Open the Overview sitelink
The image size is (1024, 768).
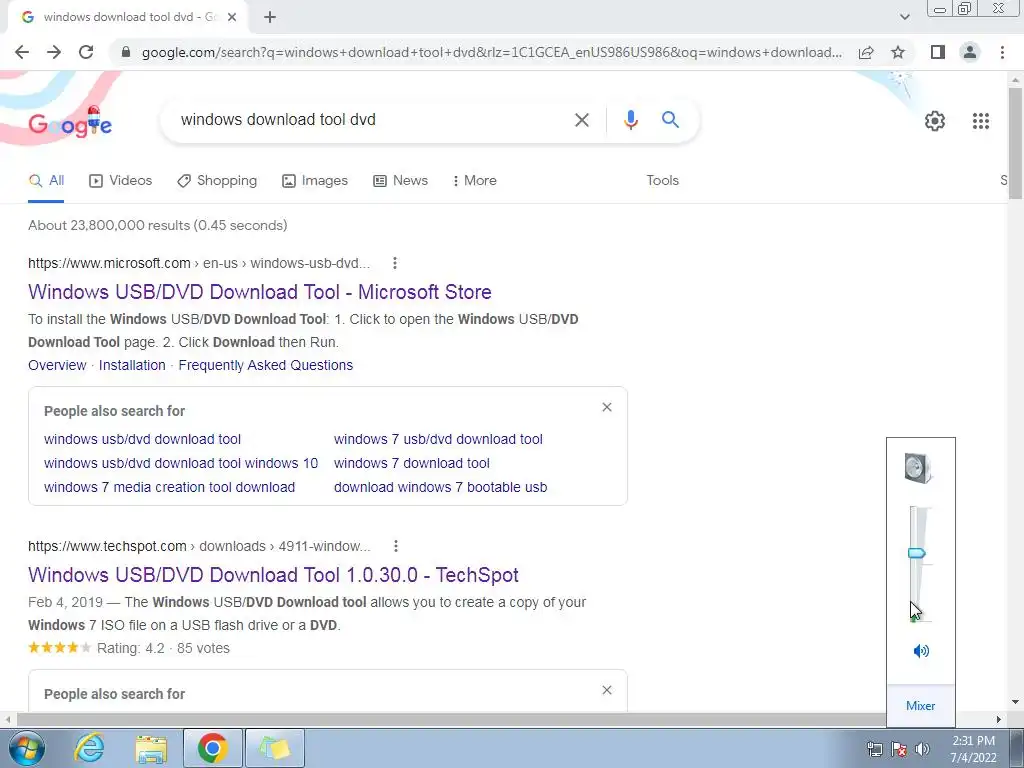click(x=57, y=365)
